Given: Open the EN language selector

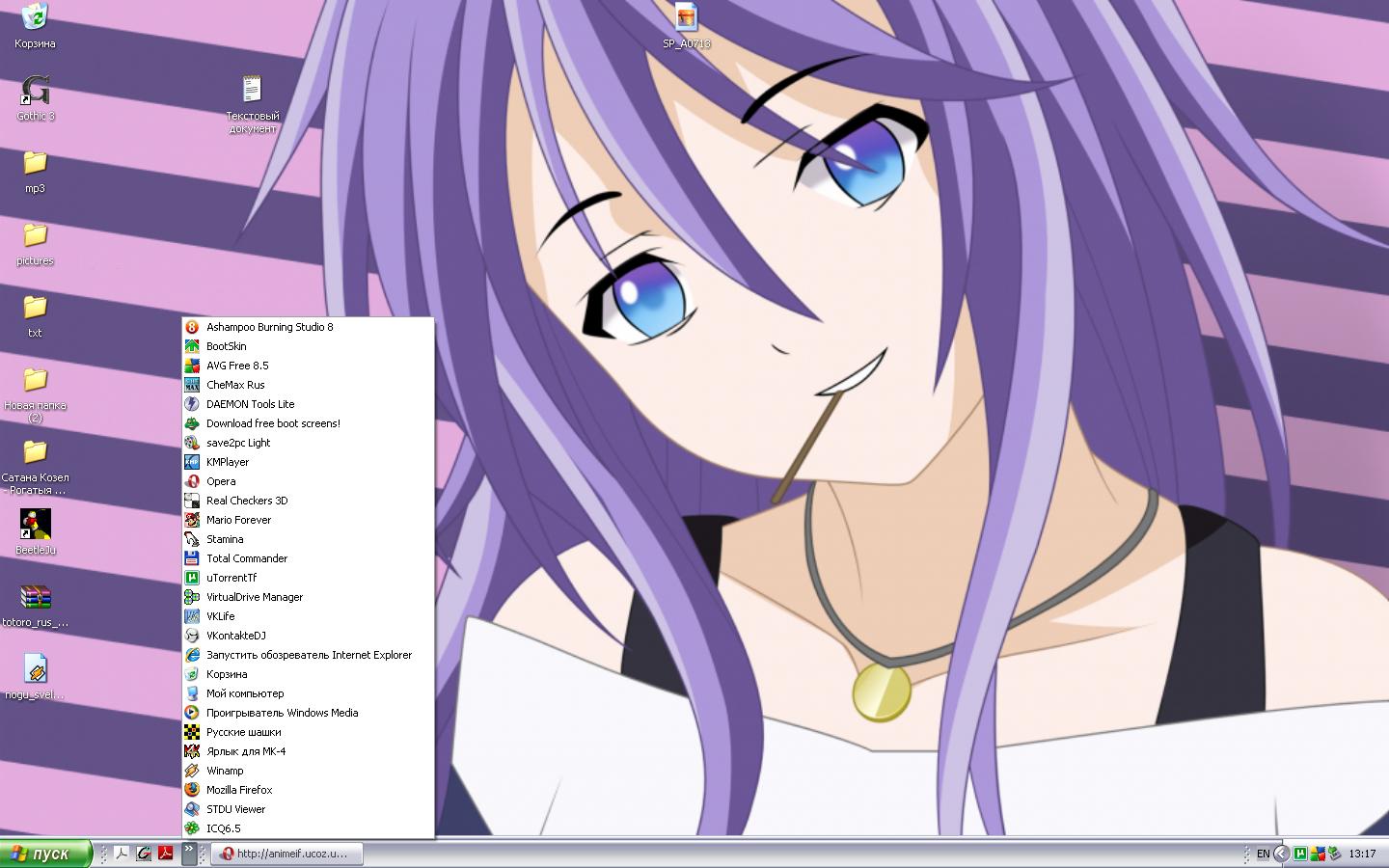Looking at the screenshot, I should (1263, 854).
